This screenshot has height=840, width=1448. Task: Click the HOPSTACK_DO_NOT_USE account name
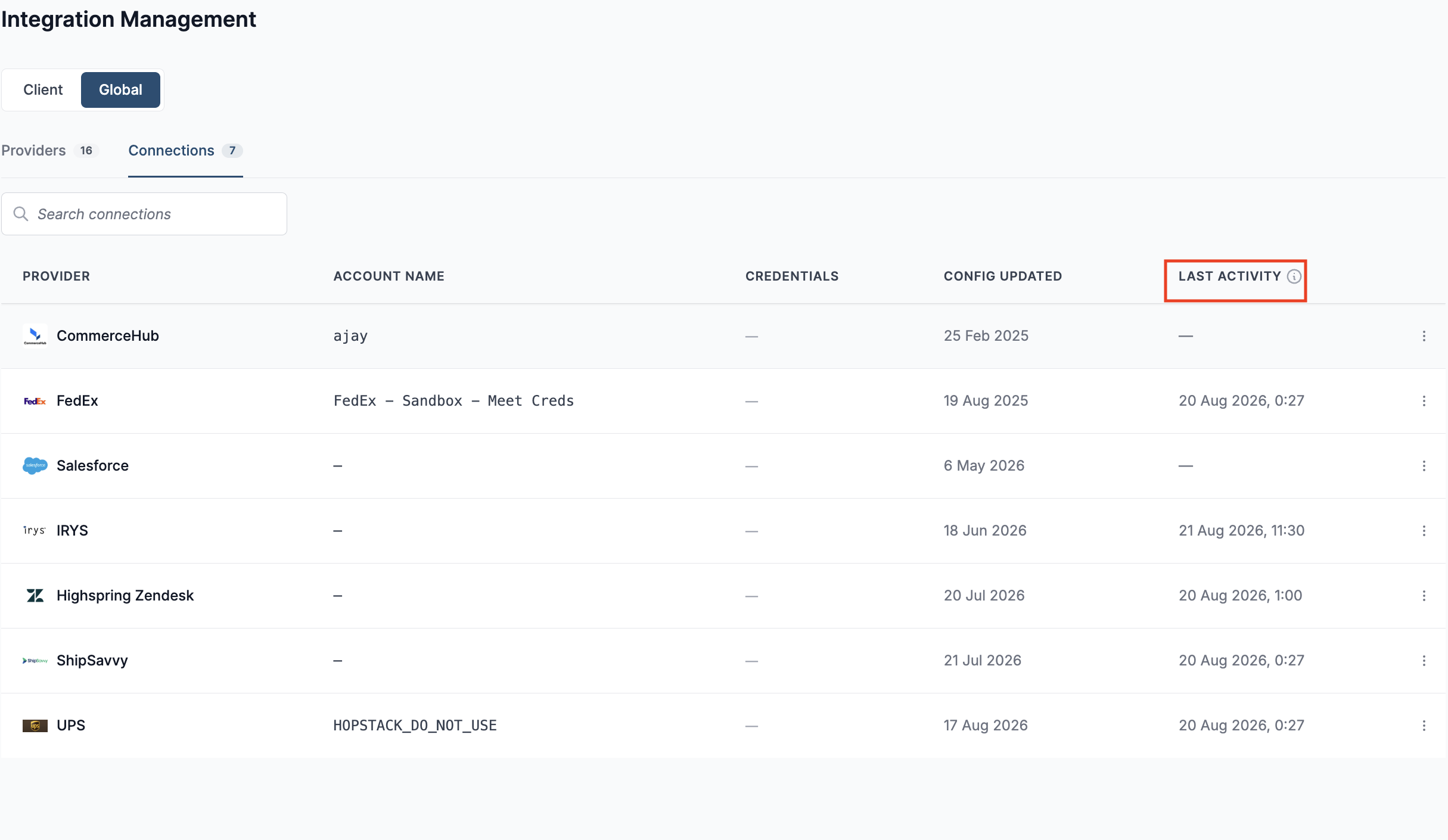pyautogui.click(x=415, y=726)
